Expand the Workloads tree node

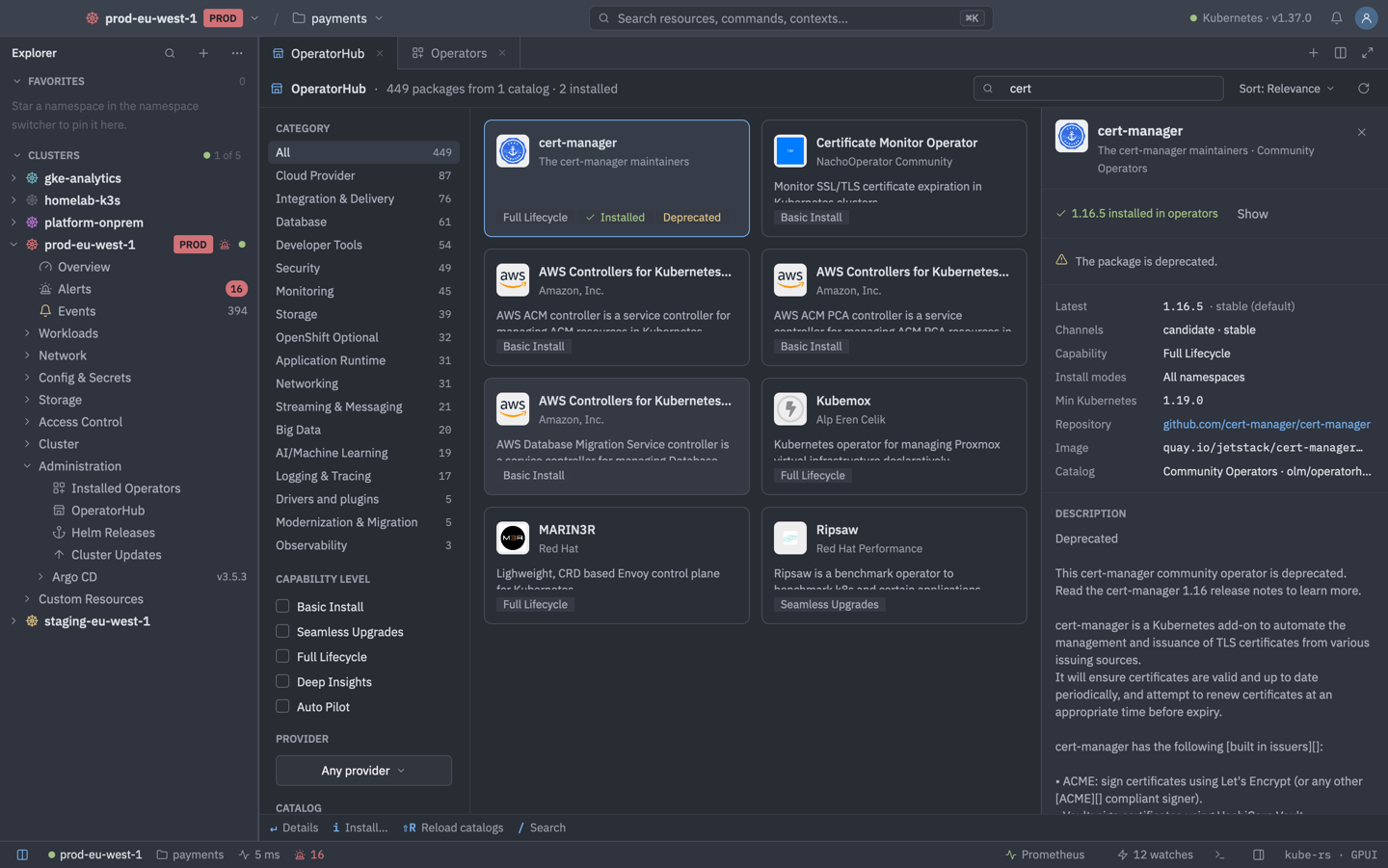point(27,333)
